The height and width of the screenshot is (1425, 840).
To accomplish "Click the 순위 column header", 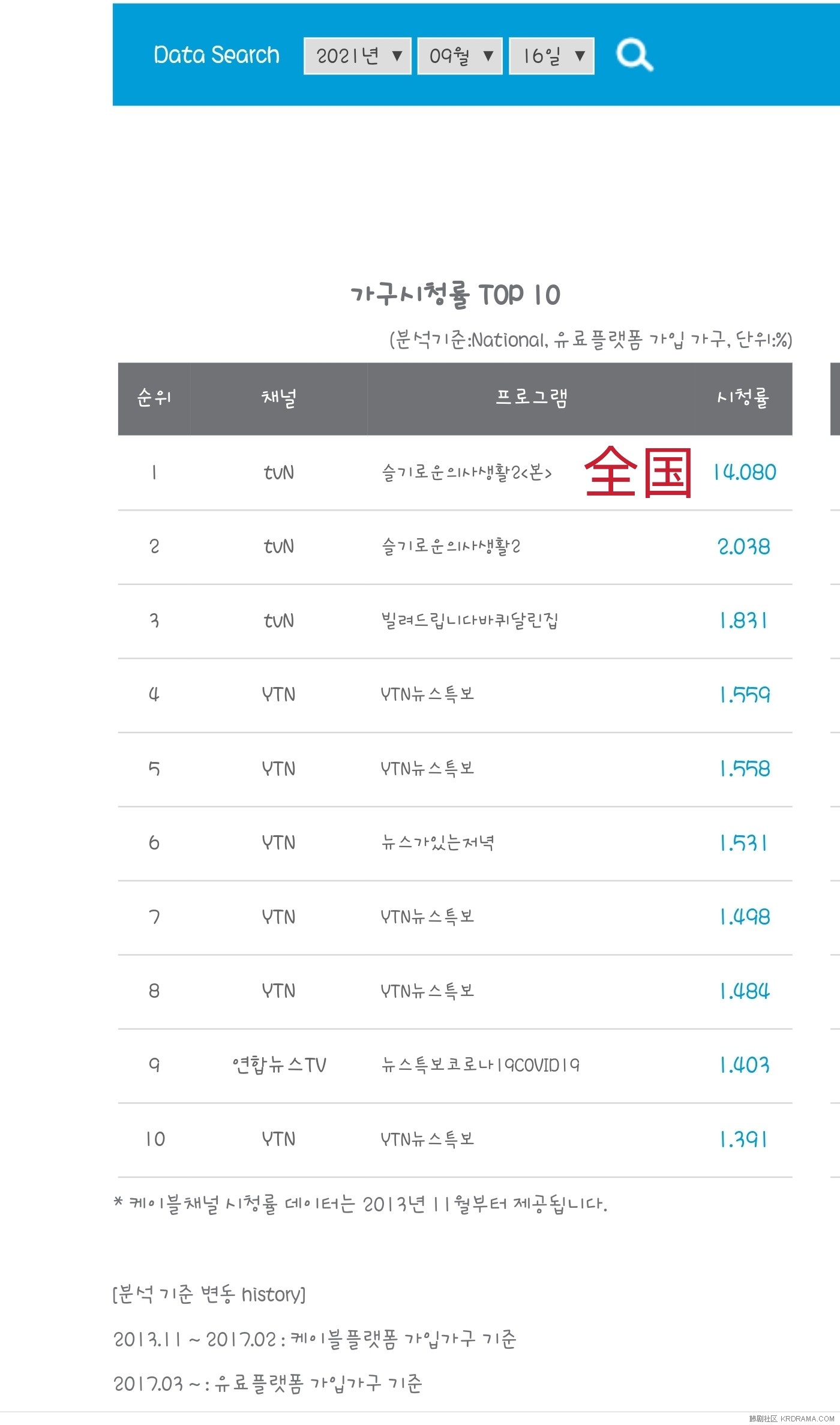I will point(154,398).
